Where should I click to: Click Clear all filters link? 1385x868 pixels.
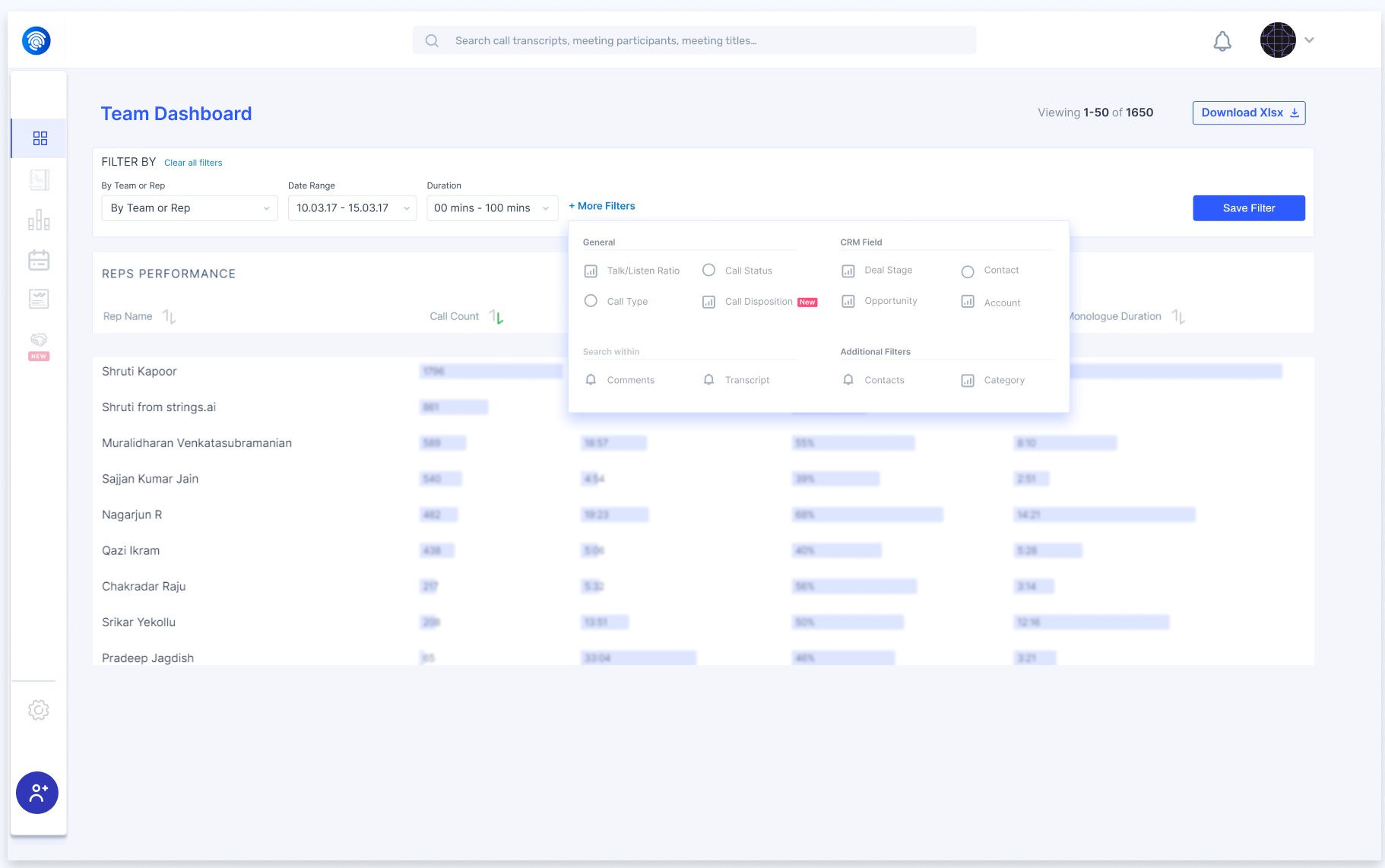click(193, 163)
